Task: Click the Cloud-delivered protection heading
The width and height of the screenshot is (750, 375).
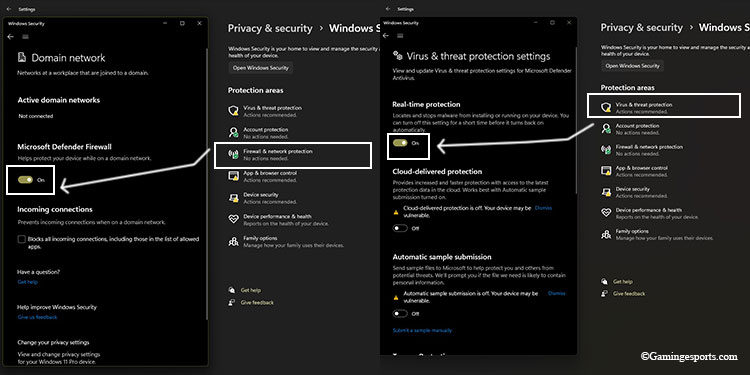Action: 437,171
